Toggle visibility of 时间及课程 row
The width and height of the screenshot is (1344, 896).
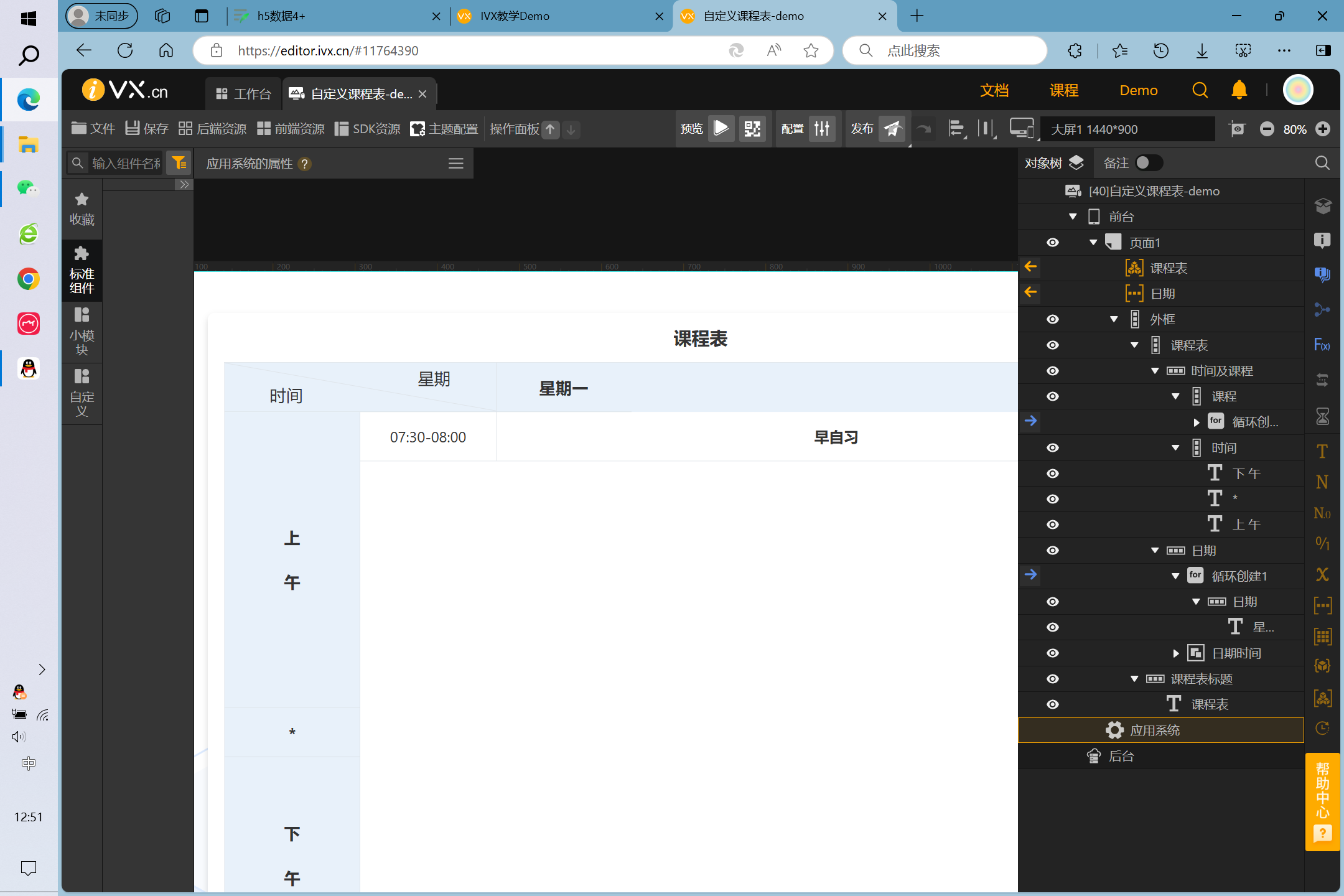tap(1053, 371)
